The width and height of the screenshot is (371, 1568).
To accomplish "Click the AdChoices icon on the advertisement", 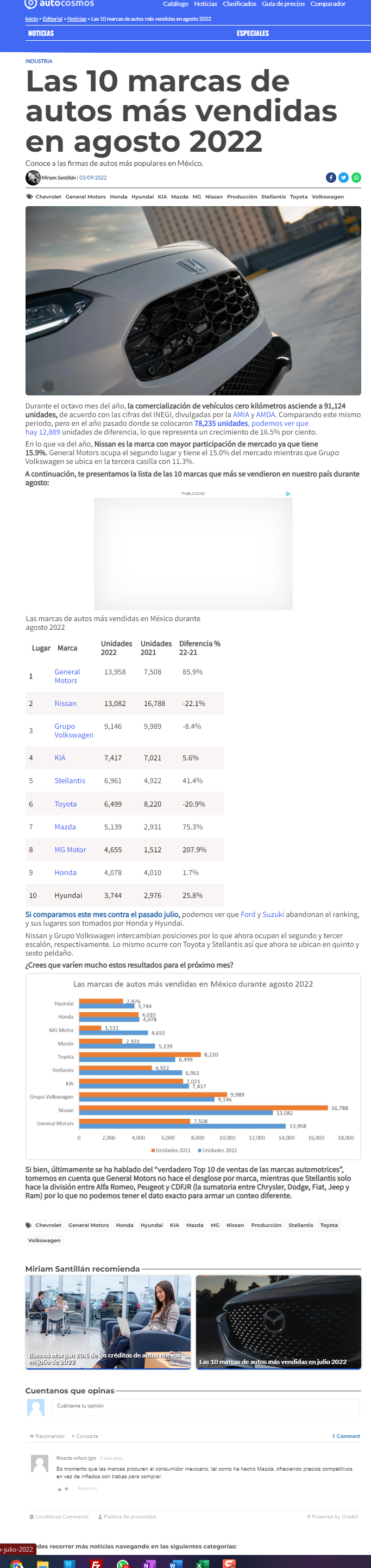I will tap(288, 494).
